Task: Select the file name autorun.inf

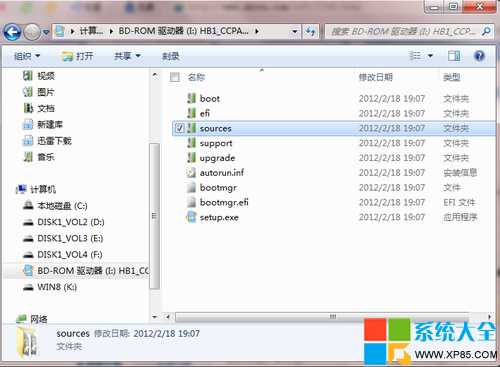Action: coord(222,173)
